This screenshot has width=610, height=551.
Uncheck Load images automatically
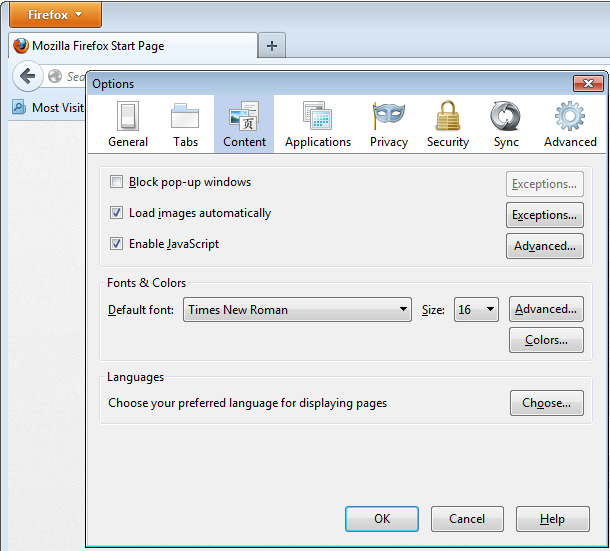pyautogui.click(x=117, y=213)
